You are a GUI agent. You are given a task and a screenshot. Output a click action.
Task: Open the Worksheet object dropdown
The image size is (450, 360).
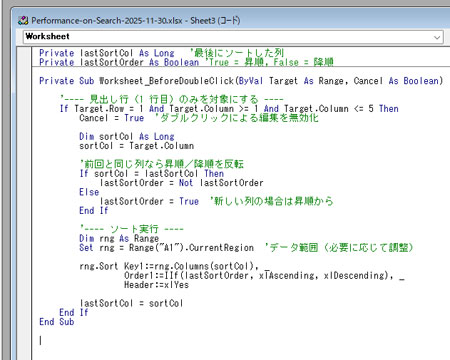coord(233,37)
